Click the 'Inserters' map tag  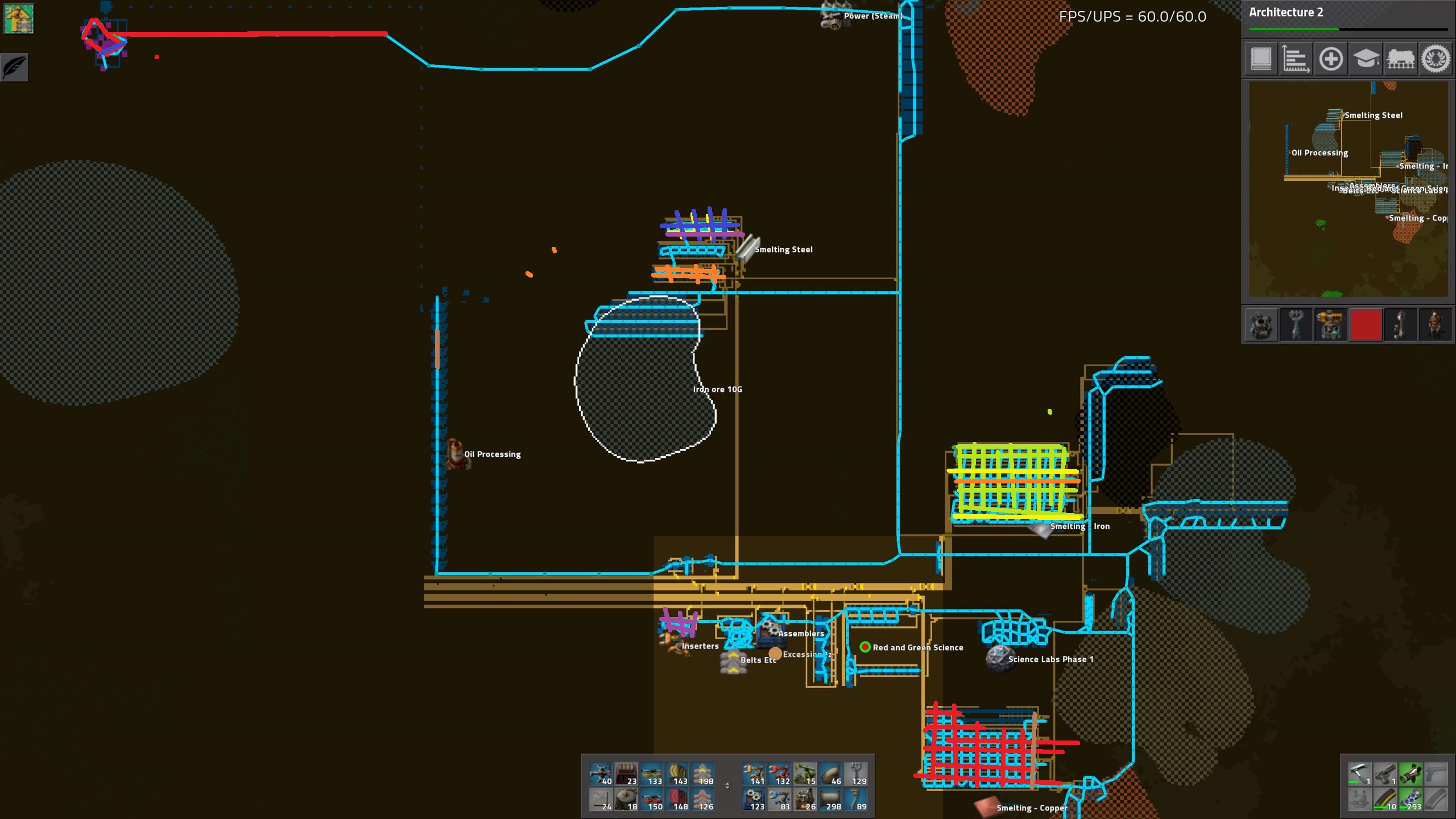[x=700, y=646]
